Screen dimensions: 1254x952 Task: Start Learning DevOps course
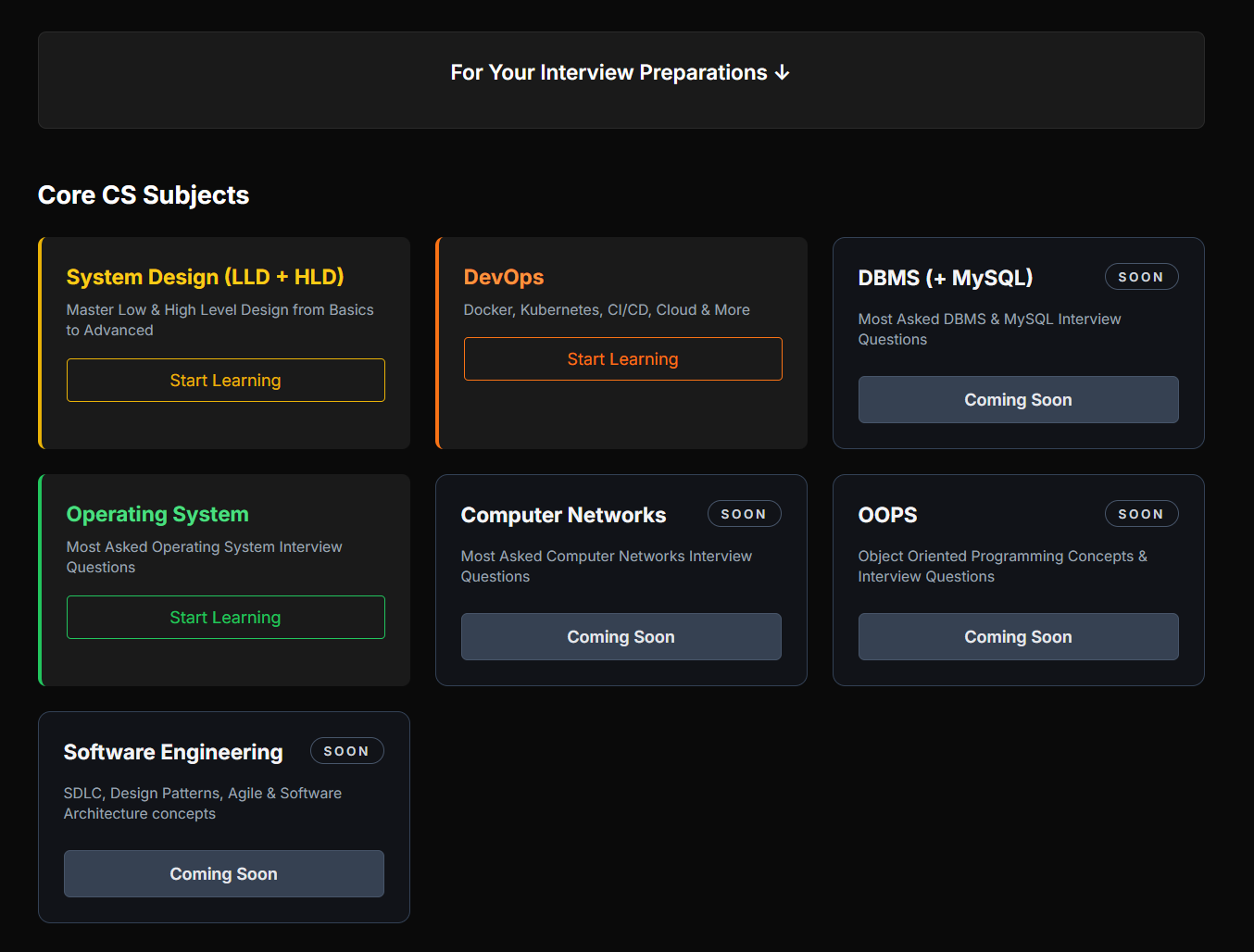[622, 358]
